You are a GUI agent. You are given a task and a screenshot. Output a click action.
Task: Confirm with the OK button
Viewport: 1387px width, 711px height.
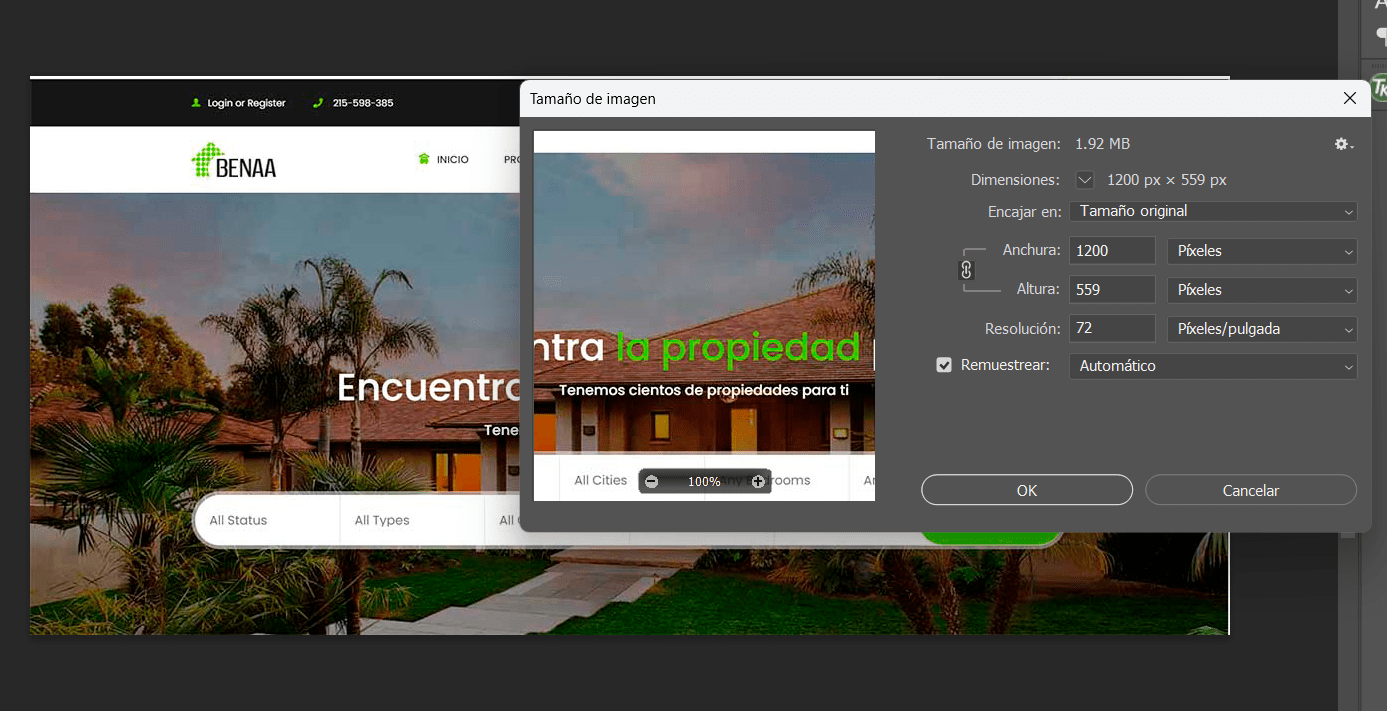coord(1027,490)
